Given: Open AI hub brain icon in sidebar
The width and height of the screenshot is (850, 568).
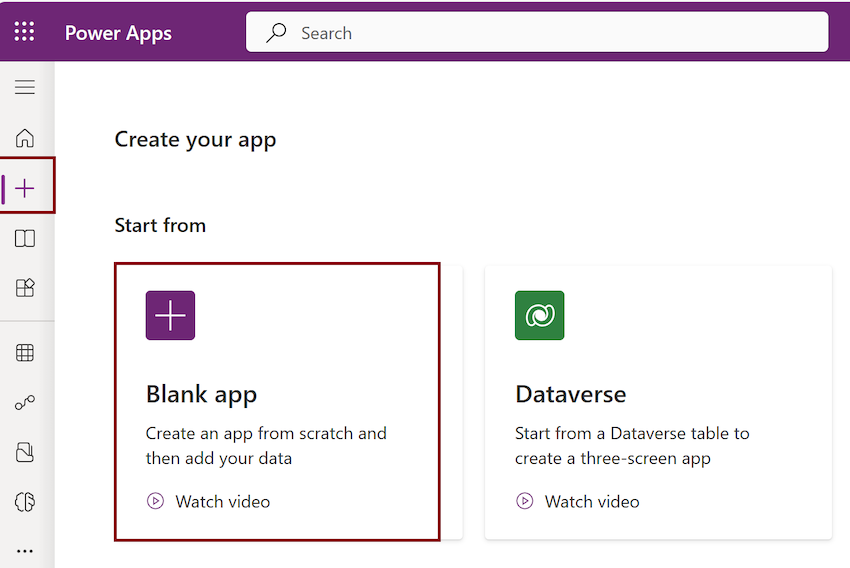Looking at the screenshot, I should (25, 501).
